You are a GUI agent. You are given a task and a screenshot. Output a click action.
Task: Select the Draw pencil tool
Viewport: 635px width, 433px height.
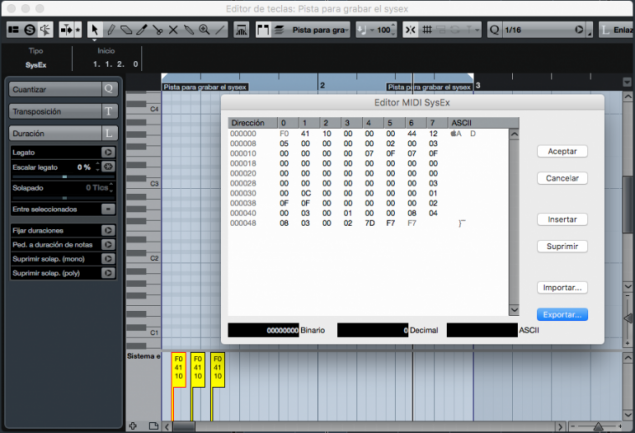[113, 30]
